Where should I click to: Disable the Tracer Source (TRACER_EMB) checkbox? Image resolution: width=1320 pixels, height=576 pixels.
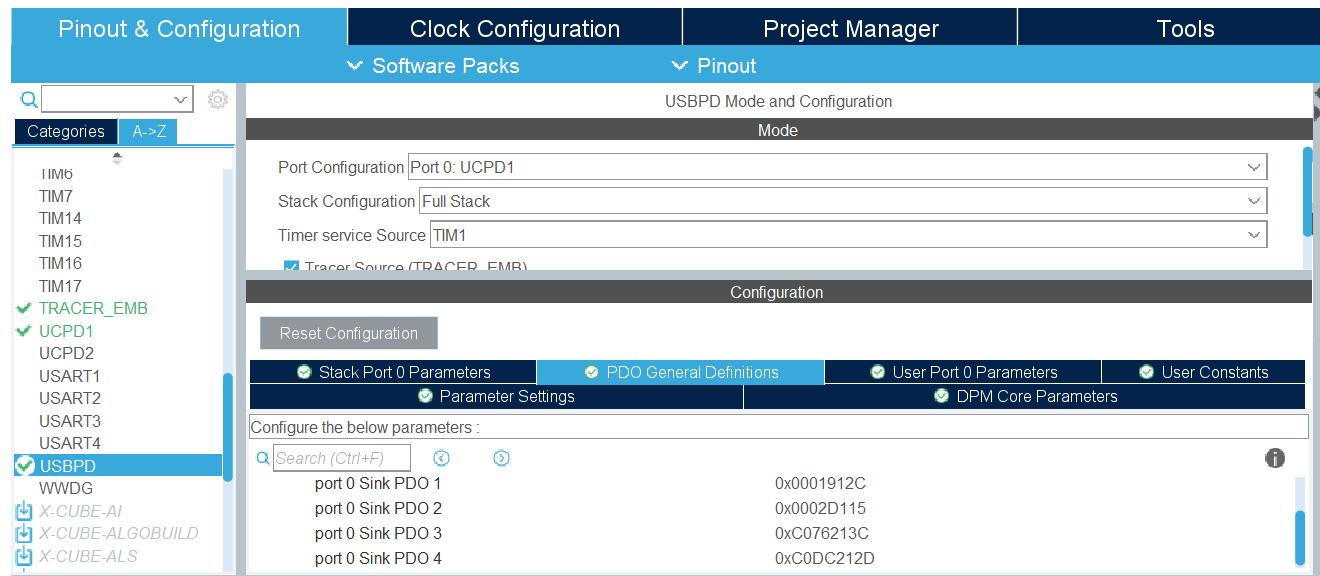pyautogui.click(x=290, y=267)
